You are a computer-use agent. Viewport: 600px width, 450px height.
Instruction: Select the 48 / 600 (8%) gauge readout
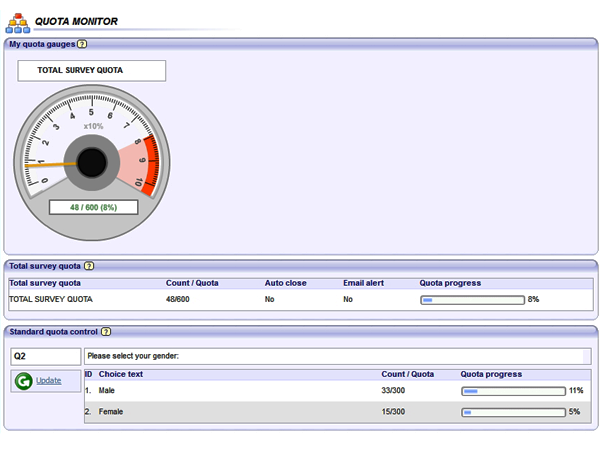coord(93,207)
